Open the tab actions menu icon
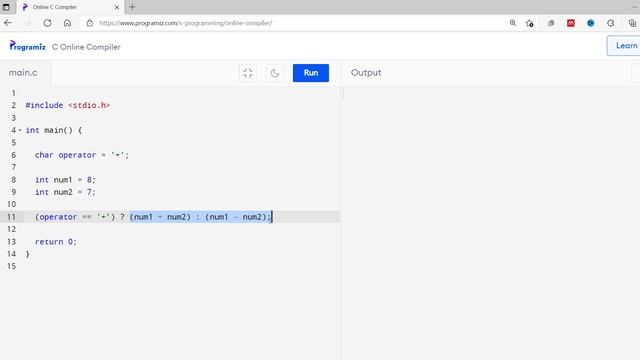The image size is (640, 360). click(6, 7)
